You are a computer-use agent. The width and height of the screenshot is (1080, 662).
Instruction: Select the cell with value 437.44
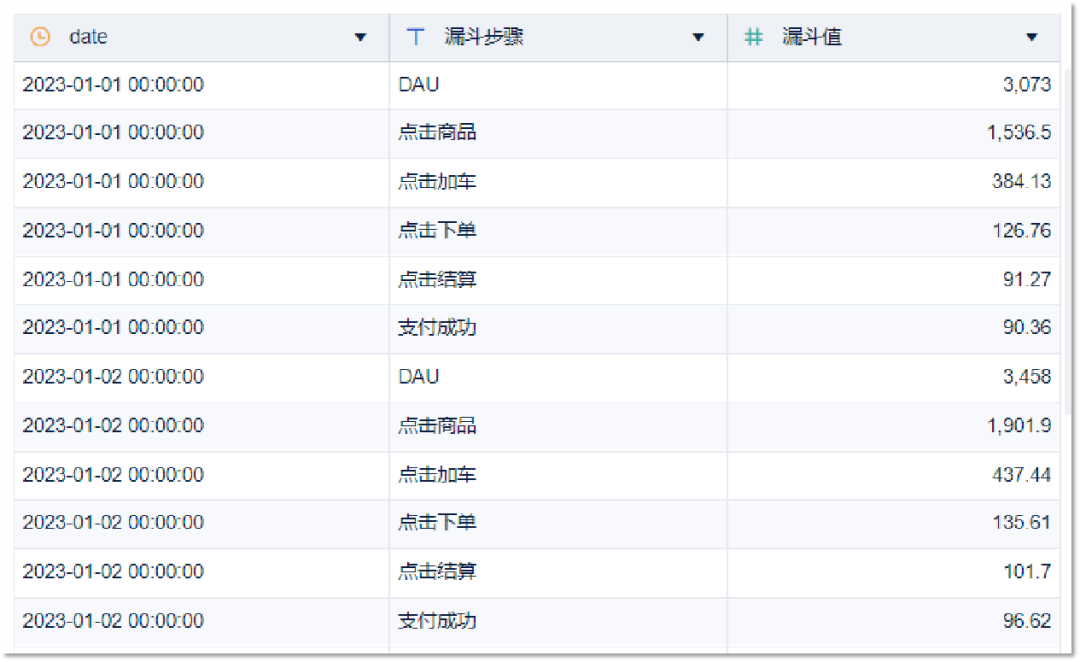point(894,475)
